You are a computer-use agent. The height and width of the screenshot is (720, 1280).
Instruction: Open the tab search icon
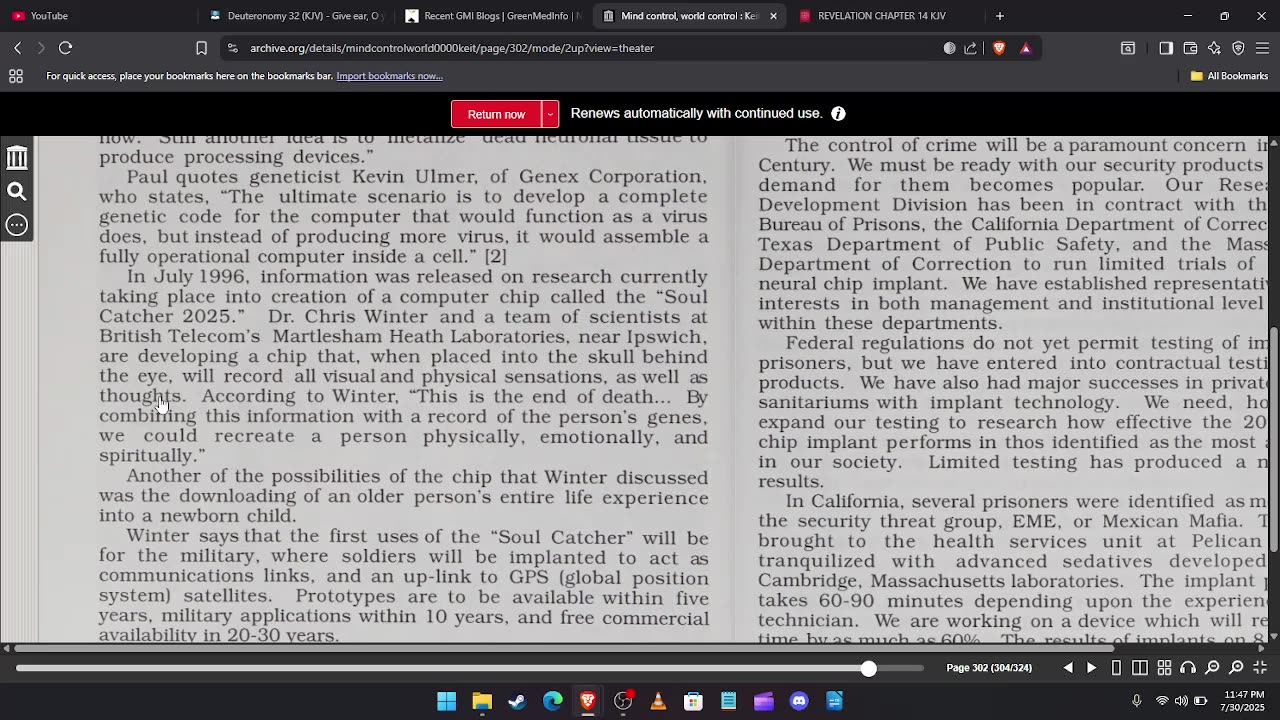coord(1128,48)
